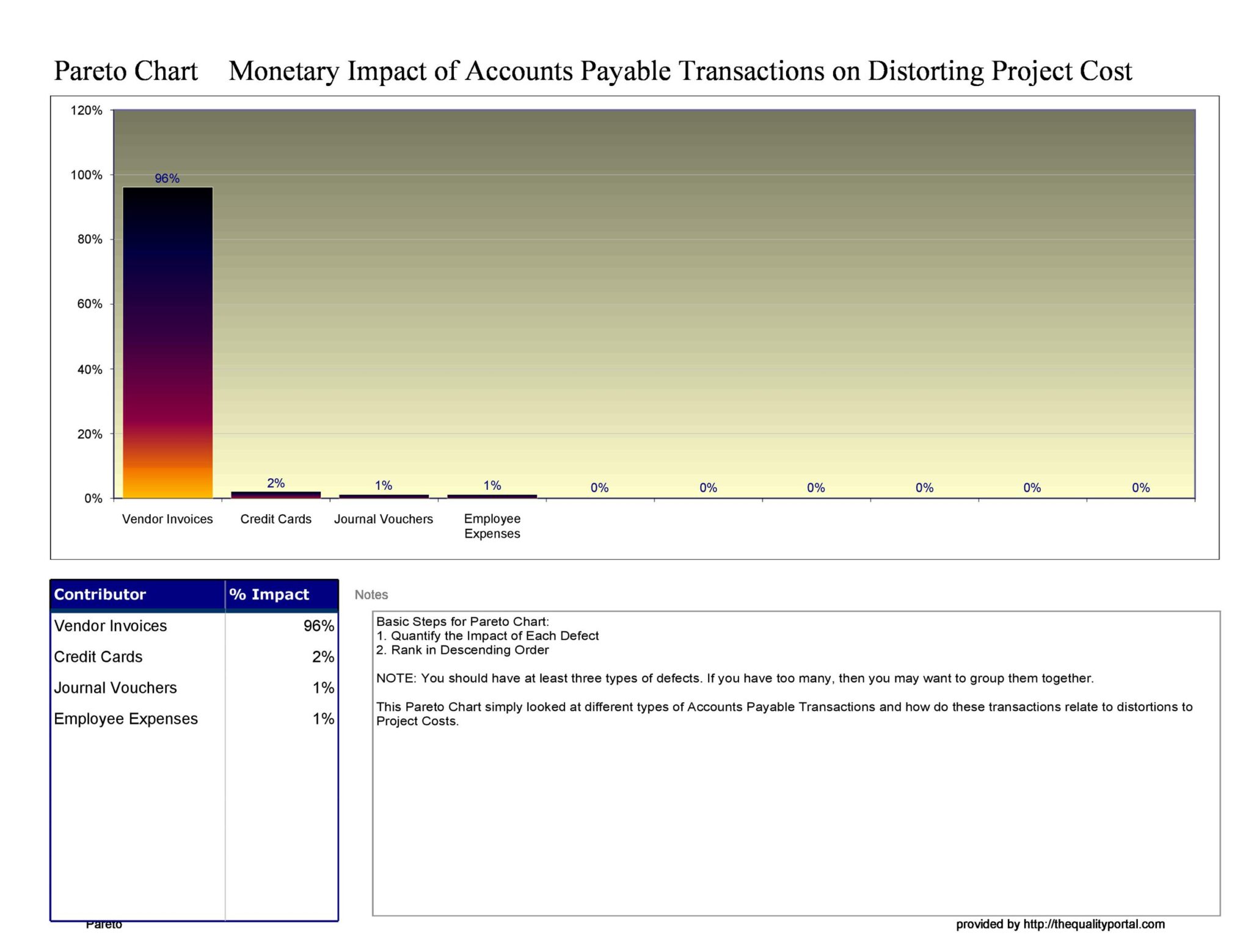The height and width of the screenshot is (952, 1251).
Task: Click the Journal Vouchers bar in chart
Action: click(384, 496)
